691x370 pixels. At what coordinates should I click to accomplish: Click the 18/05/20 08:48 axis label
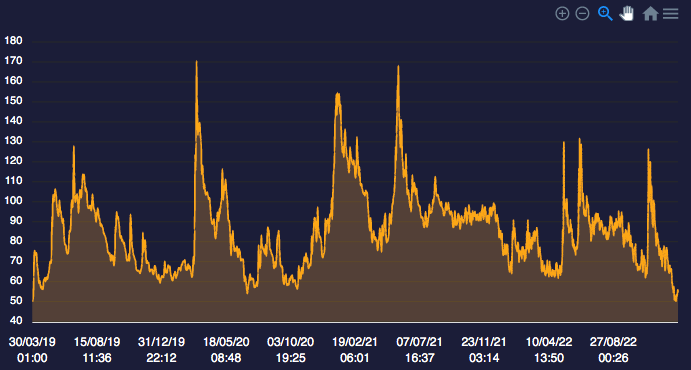(226, 350)
